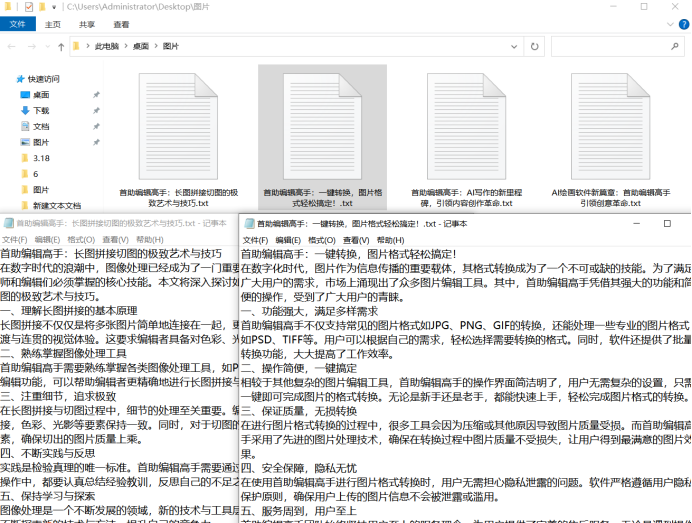Open the 文件 ribbon tab in Explorer
This screenshot has height=523, width=692.
(x=18, y=24)
